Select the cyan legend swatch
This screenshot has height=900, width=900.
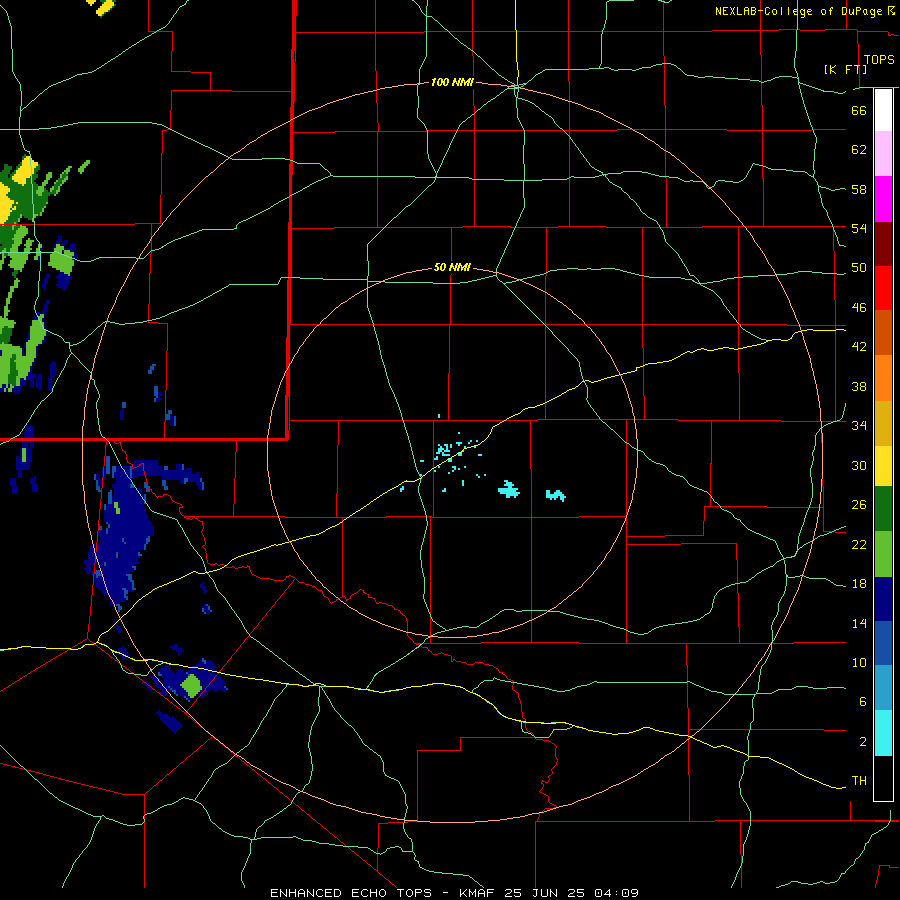click(883, 733)
